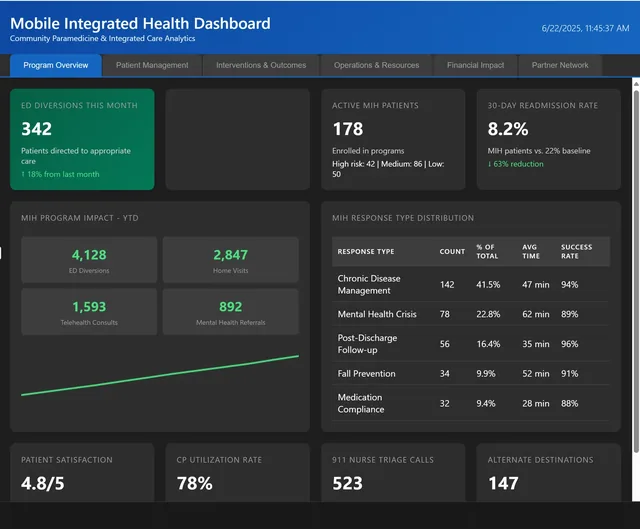640x529 pixels.
Task: Open the Patient Management tab
Action: click(152, 65)
